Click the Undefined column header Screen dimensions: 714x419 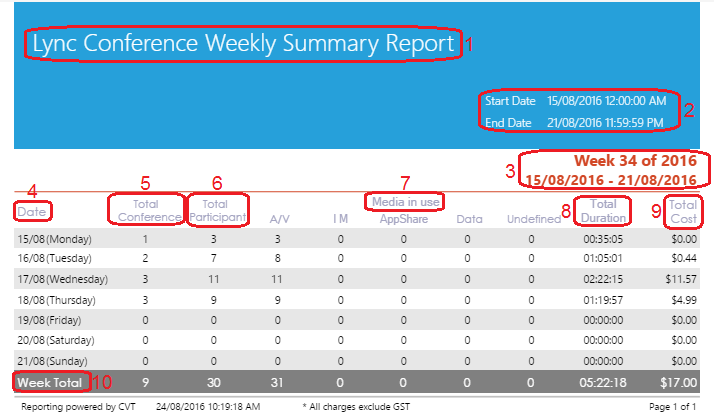[534, 219]
